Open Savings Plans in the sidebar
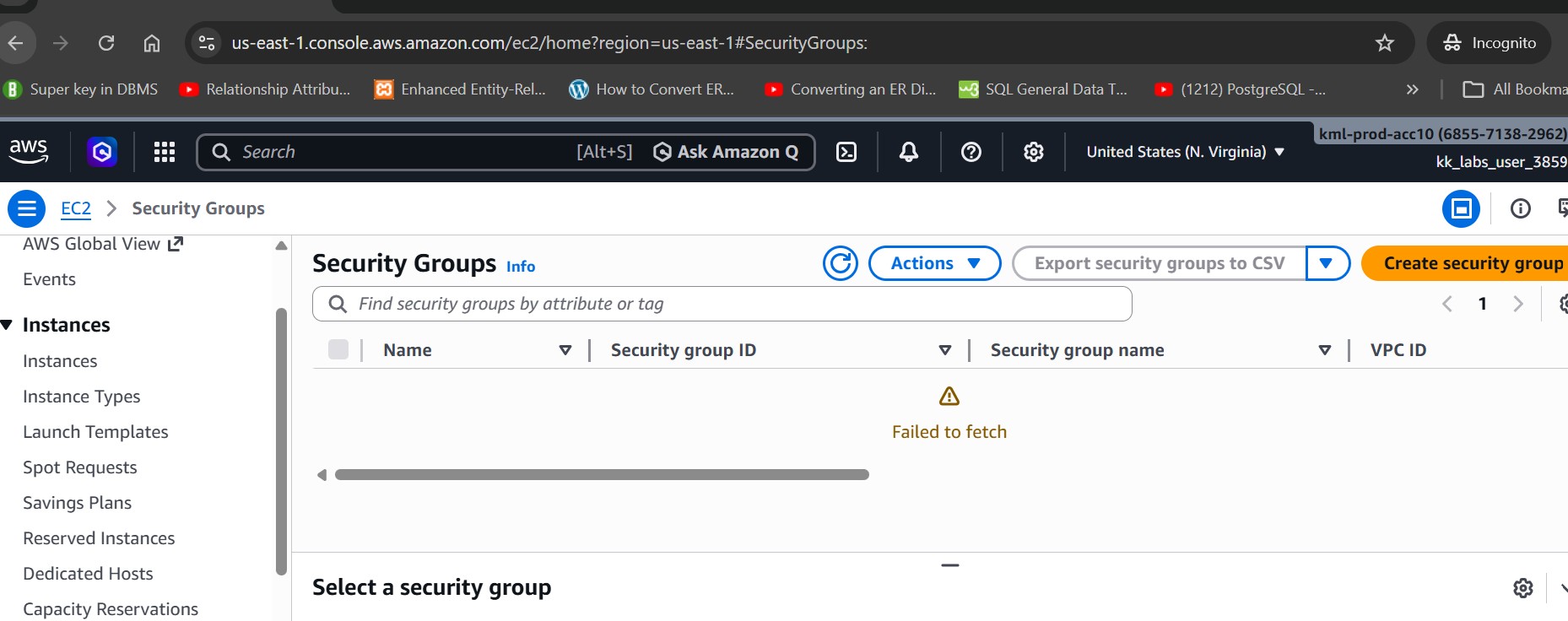Screen dimensions: 1568x621 (77, 503)
